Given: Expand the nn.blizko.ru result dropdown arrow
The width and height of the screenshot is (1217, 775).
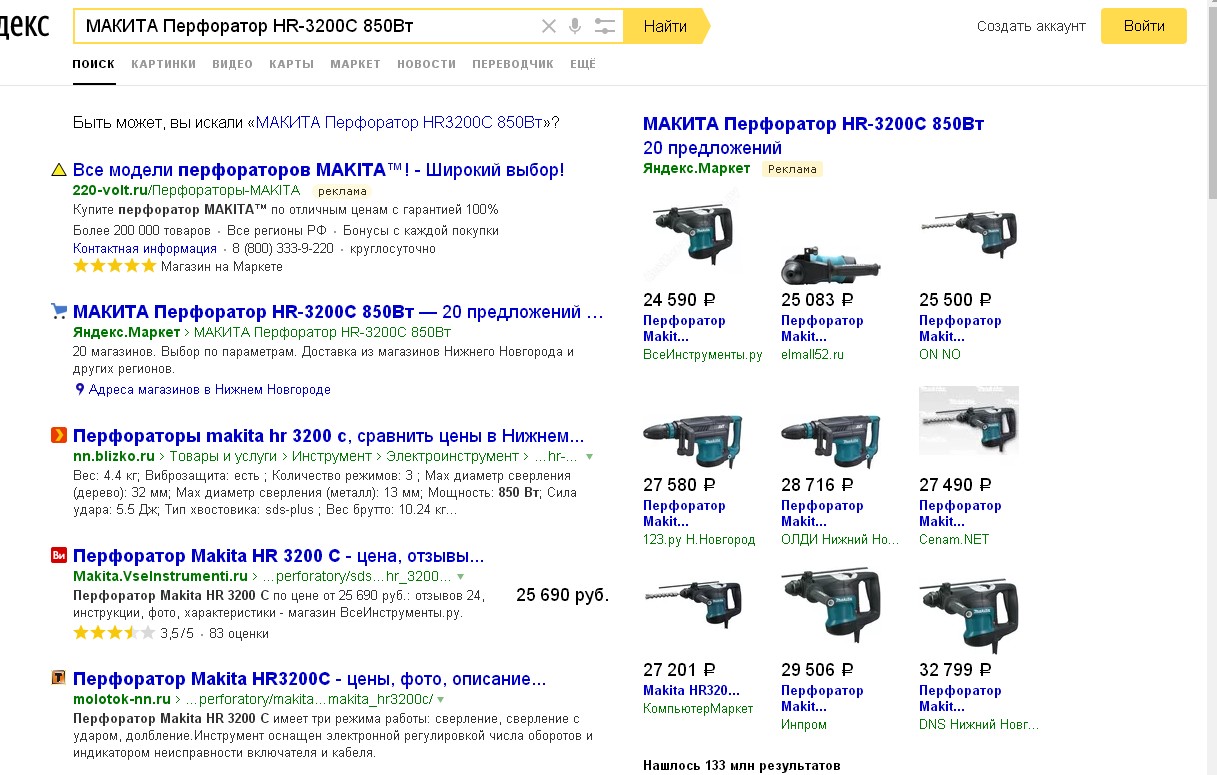Looking at the screenshot, I should (x=590, y=456).
